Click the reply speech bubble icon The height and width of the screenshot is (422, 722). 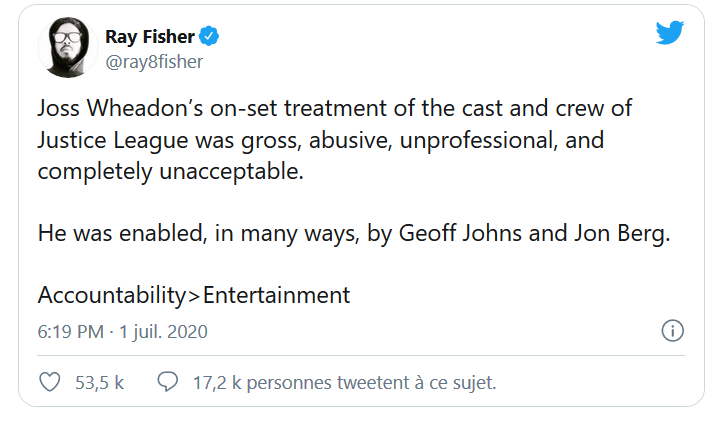pyautogui.click(x=168, y=381)
